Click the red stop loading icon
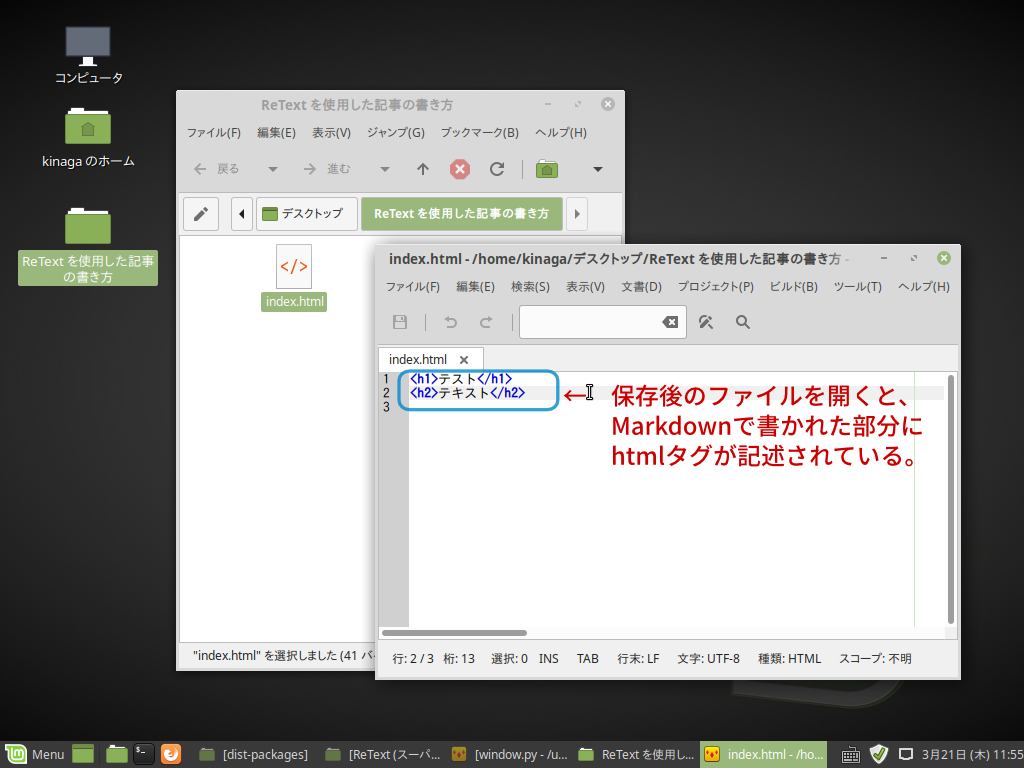Viewport: 1024px width, 768px height. 460,169
